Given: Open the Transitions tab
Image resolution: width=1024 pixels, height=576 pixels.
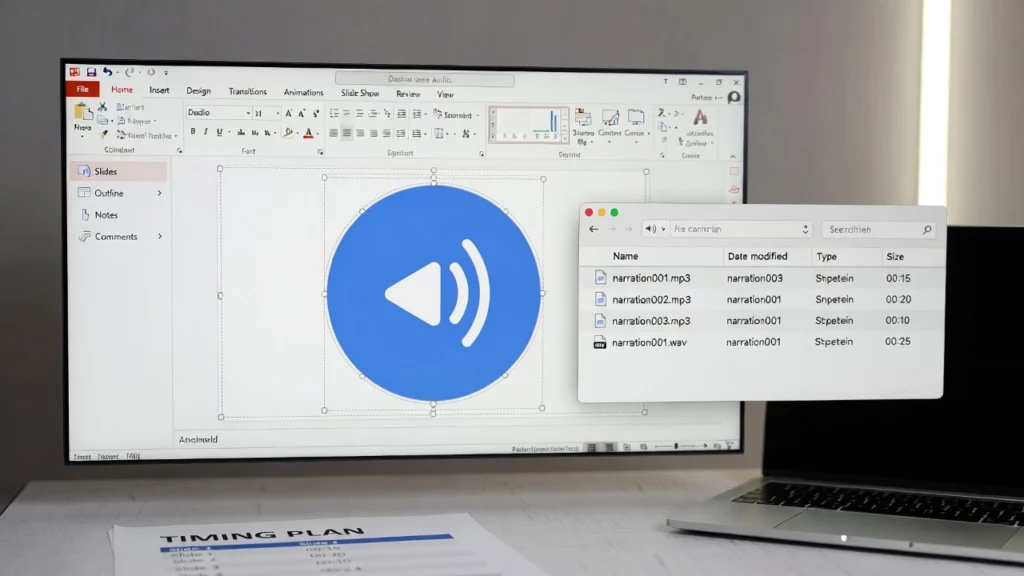Looking at the screenshot, I should click(248, 91).
